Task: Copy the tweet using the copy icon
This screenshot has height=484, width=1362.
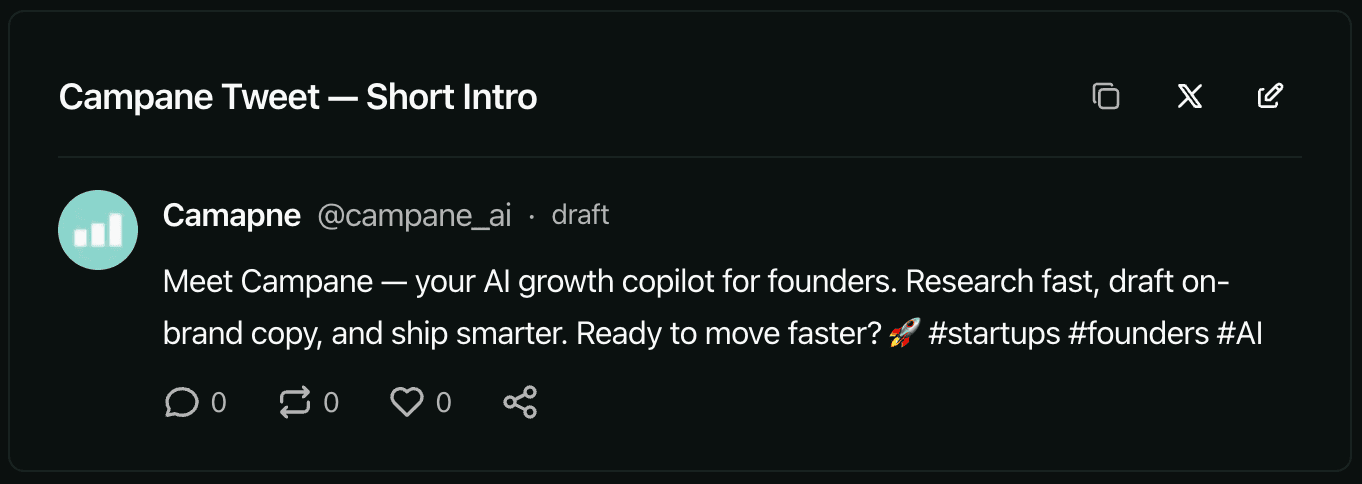Action: pyautogui.click(x=1105, y=96)
